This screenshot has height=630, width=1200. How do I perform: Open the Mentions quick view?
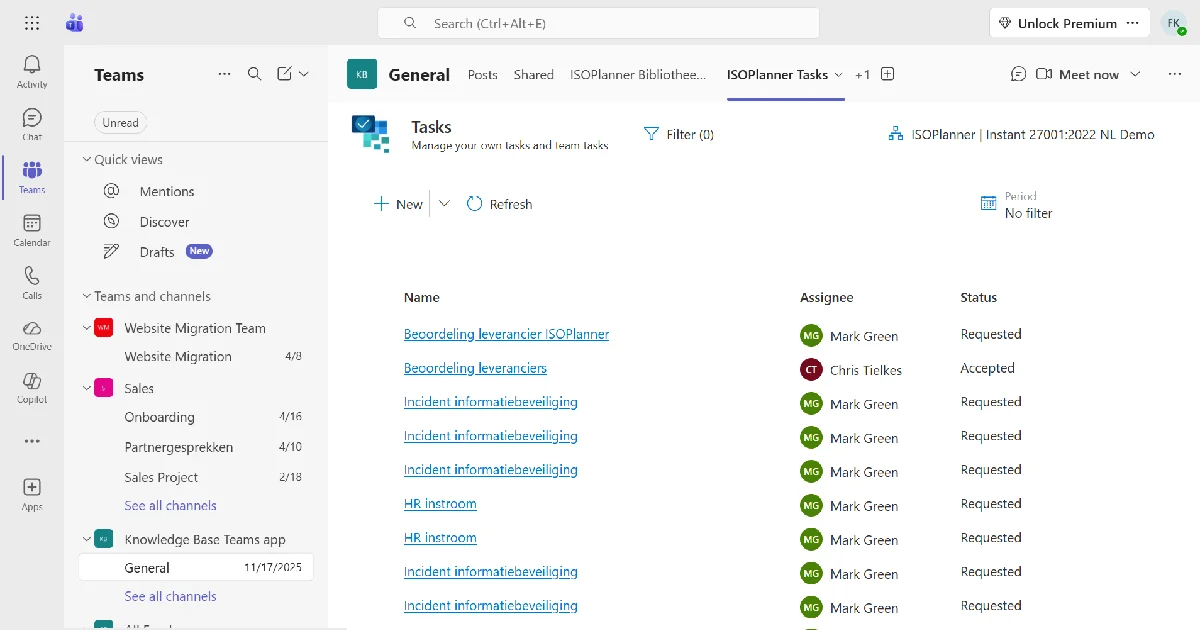pyautogui.click(x=167, y=191)
